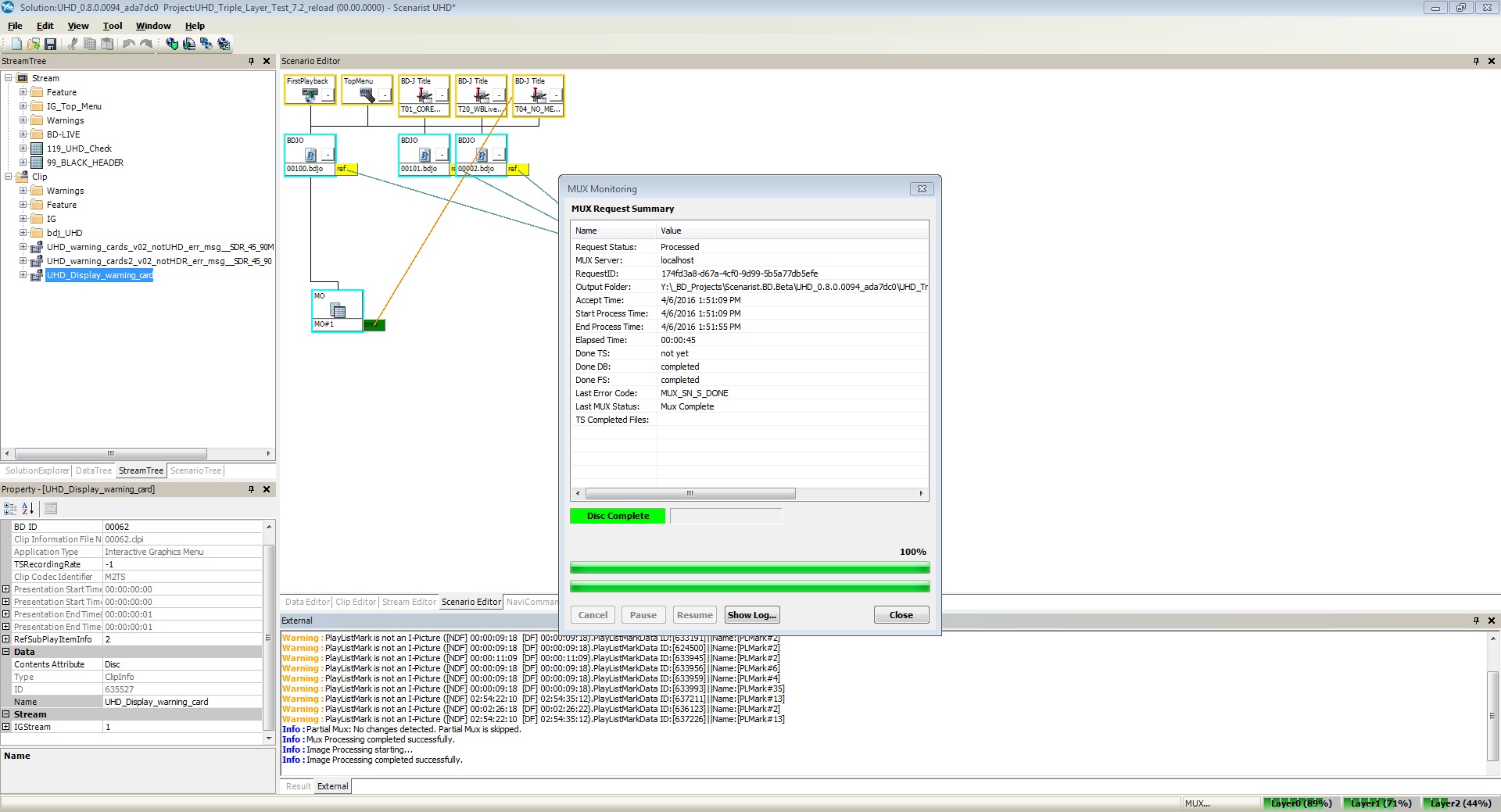Click the 00100.bdjo BDJO node
Image resolution: width=1501 pixels, height=812 pixels.
coord(310,155)
